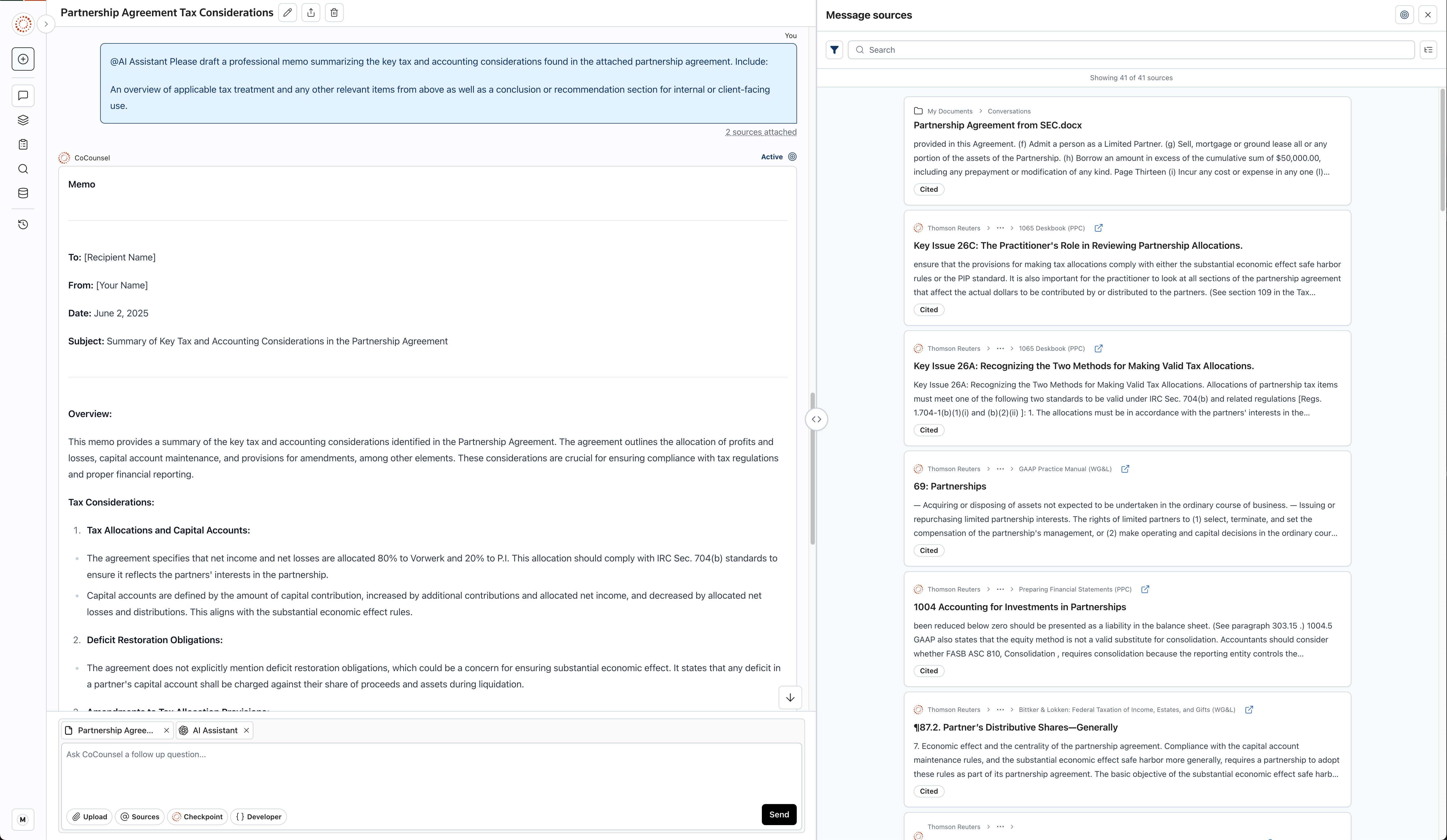Viewport: 1447px width, 840px height.
Task: Open the database icon in sidebar
Action: point(23,193)
